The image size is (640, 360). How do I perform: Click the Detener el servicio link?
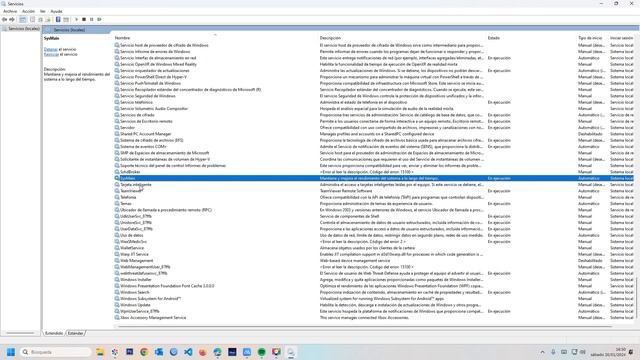[51, 49]
